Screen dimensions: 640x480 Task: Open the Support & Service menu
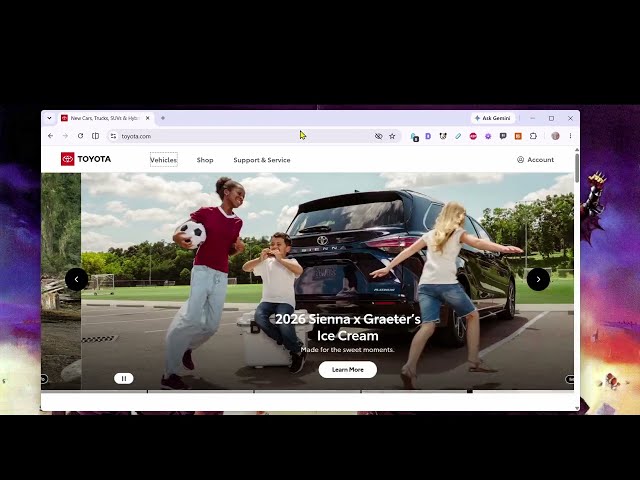(262, 160)
